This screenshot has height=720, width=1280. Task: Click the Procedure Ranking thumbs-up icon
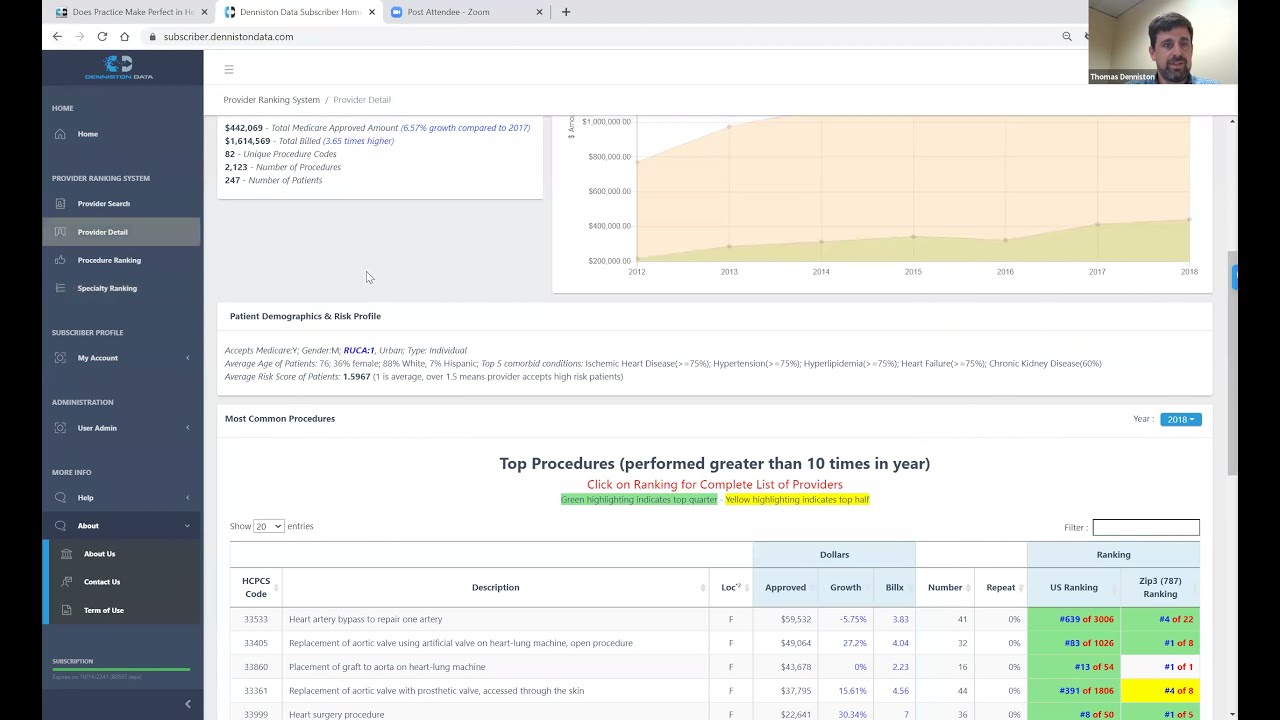(x=60, y=260)
